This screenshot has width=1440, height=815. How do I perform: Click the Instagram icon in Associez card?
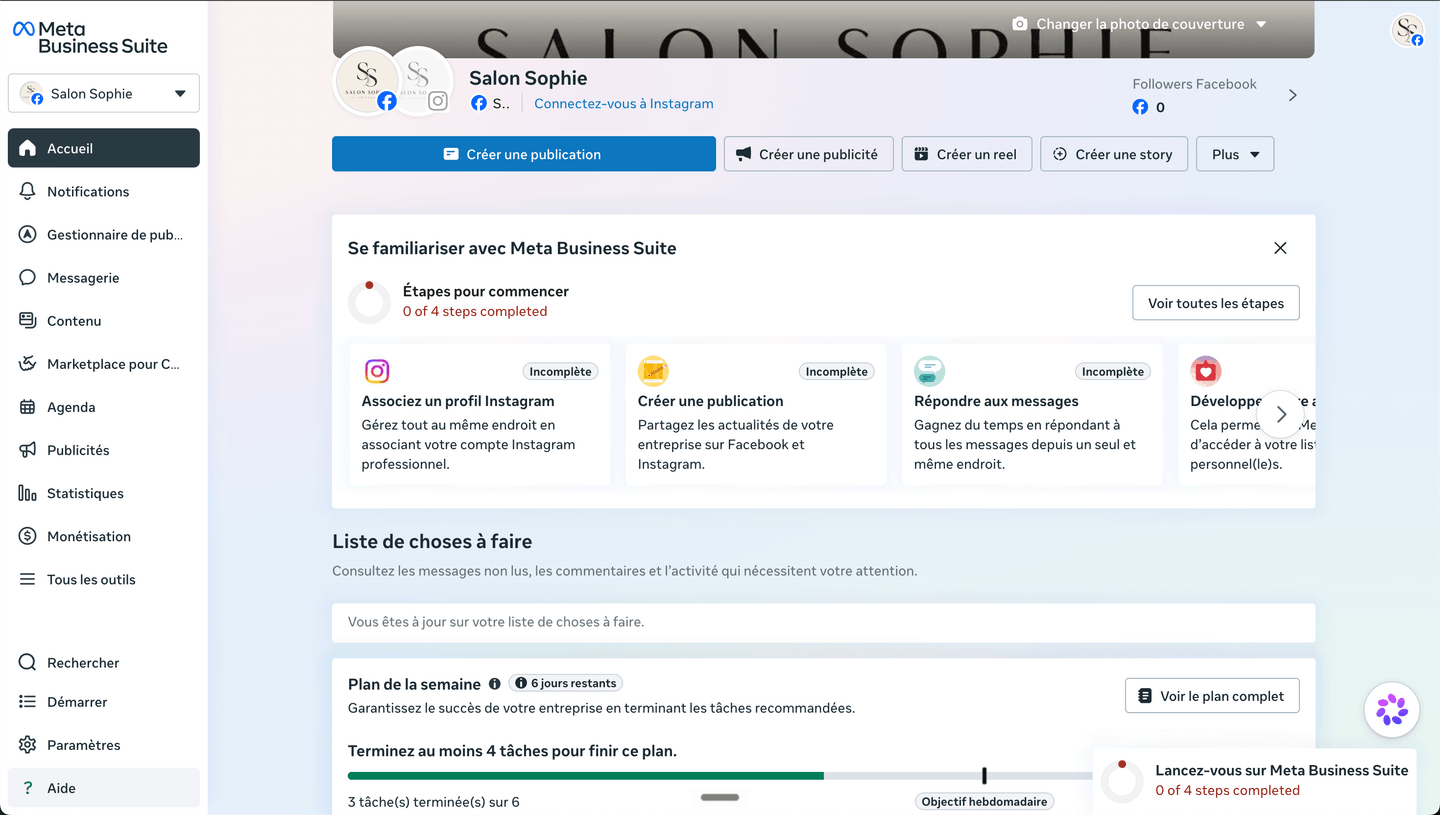click(377, 371)
